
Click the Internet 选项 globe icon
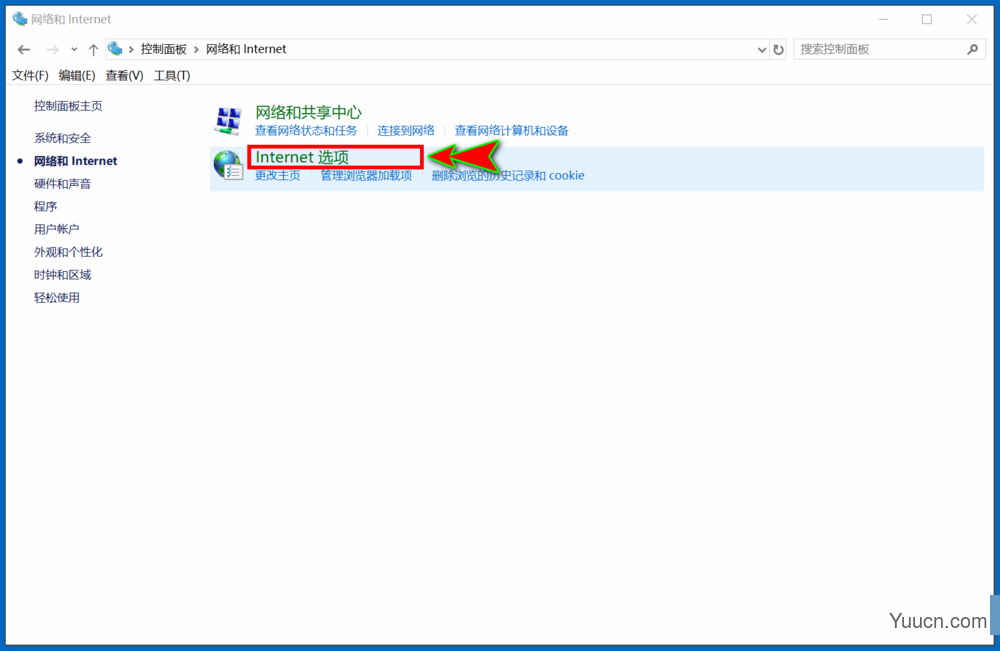tap(228, 165)
